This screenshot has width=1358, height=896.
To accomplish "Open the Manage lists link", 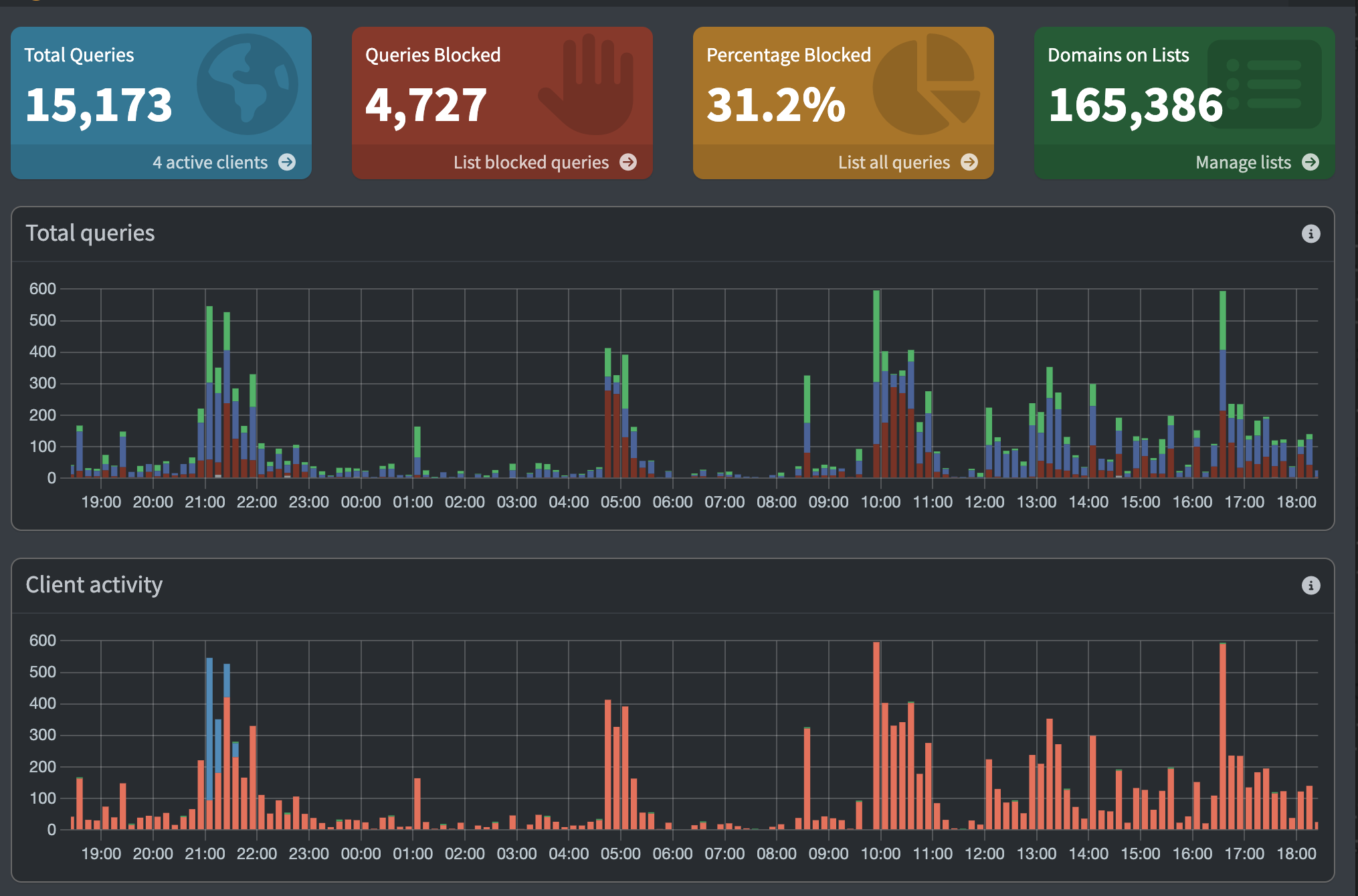I will coord(1243,162).
